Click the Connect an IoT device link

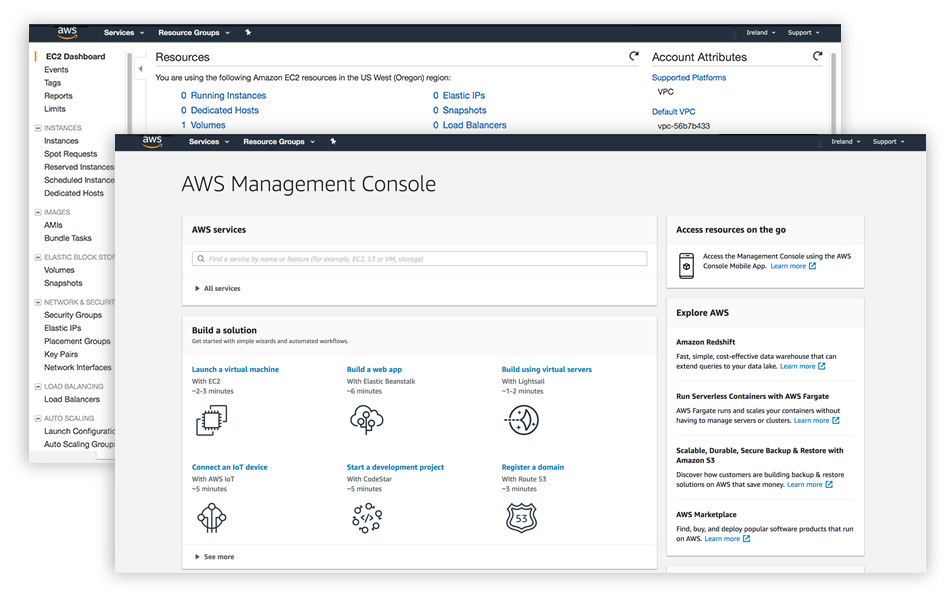tap(229, 467)
